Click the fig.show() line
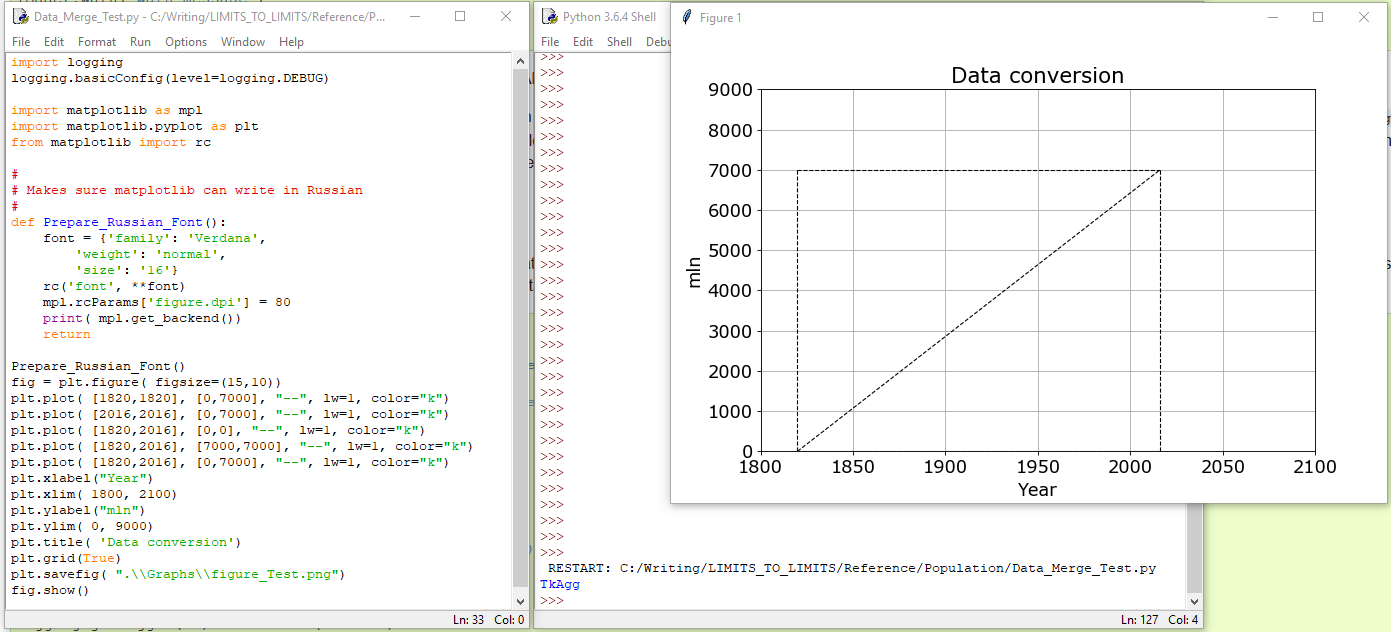This screenshot has width=1391, height=632. pyautogui.click(x=51, y=590)
